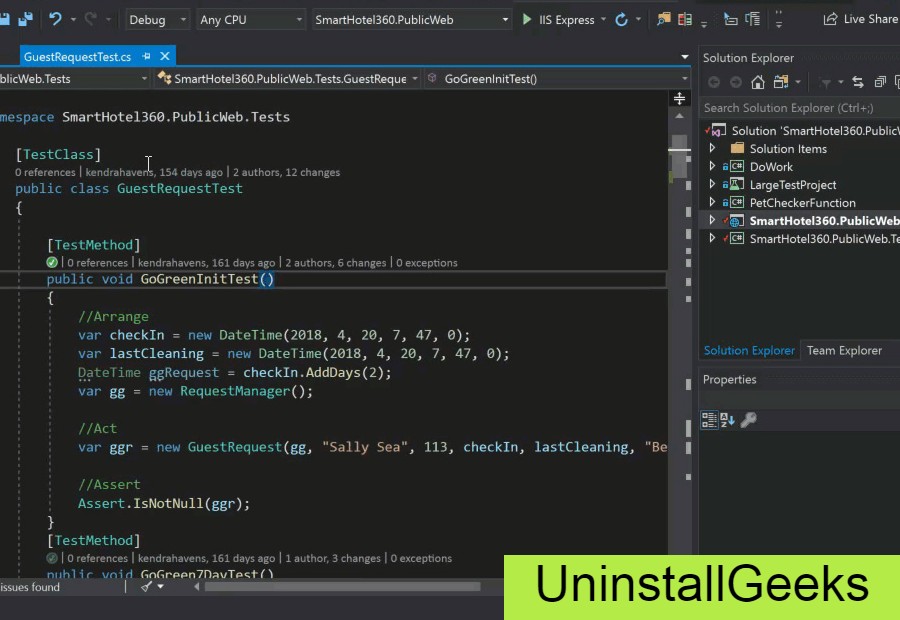Open the undo history dropdown arrow
This screenshot has height=620, width=900.
pyautogui.click(x=73, y=20)
